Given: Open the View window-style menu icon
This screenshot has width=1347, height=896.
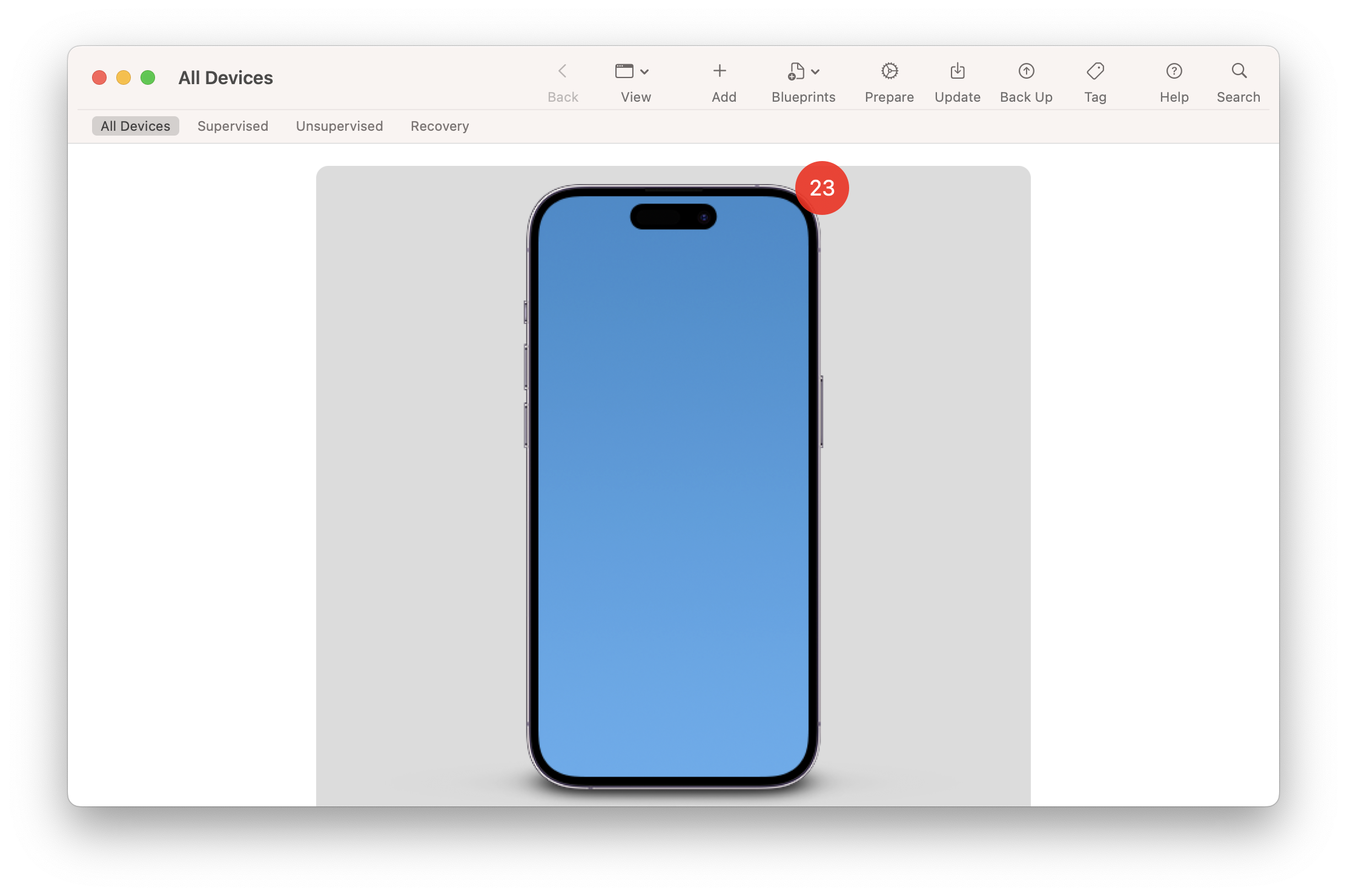Looking at the screenshot, I should 624,71.
